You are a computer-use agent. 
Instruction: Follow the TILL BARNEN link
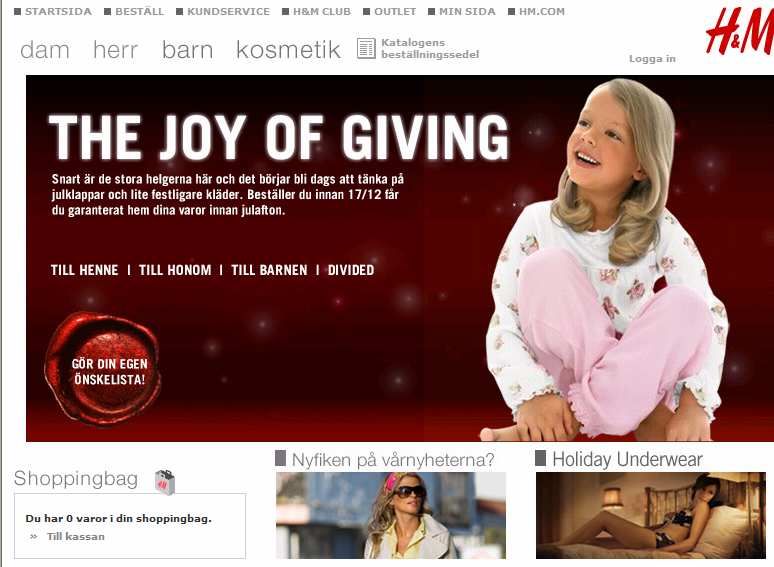point(269,270)
